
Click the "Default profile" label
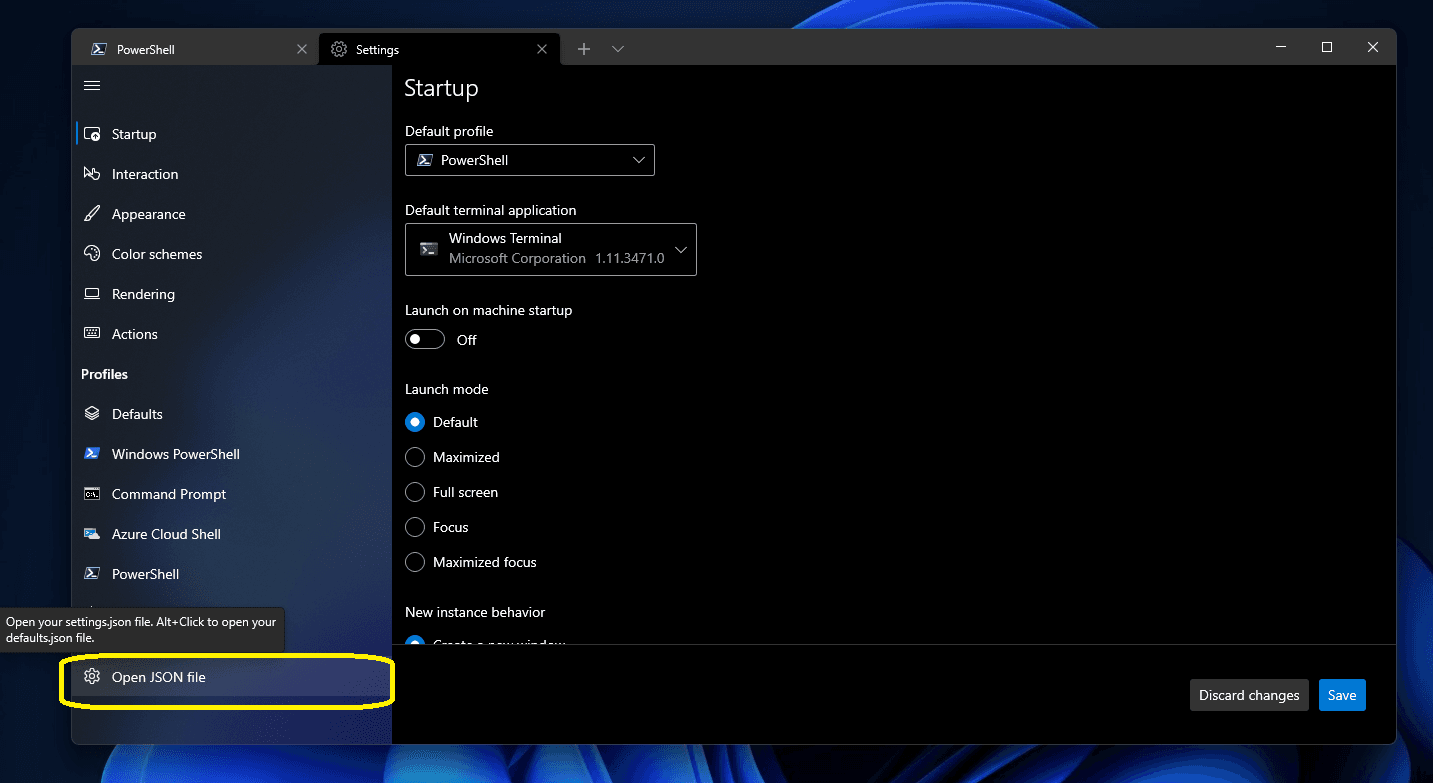click(x=449, y=131)
